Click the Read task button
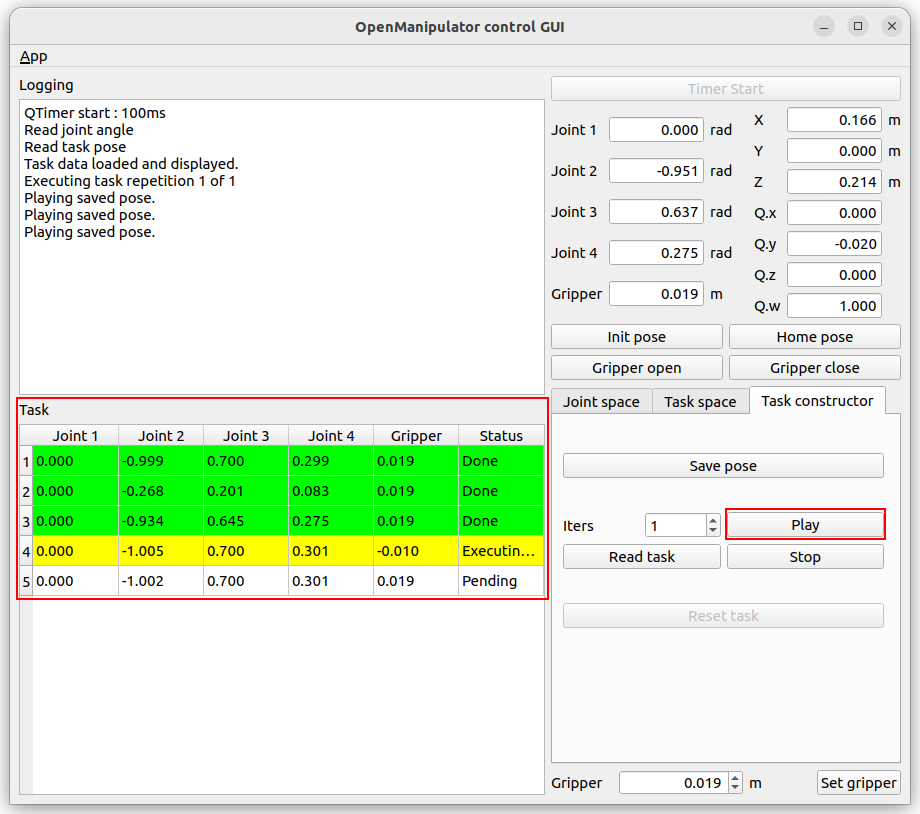 pyautogui.click(x=641, y=557)
